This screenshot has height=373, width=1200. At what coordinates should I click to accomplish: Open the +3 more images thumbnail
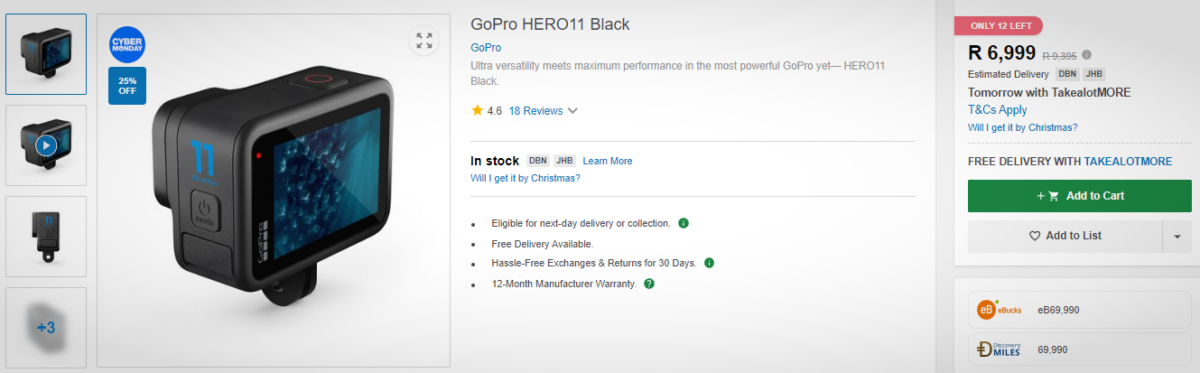tap(46, 327)
